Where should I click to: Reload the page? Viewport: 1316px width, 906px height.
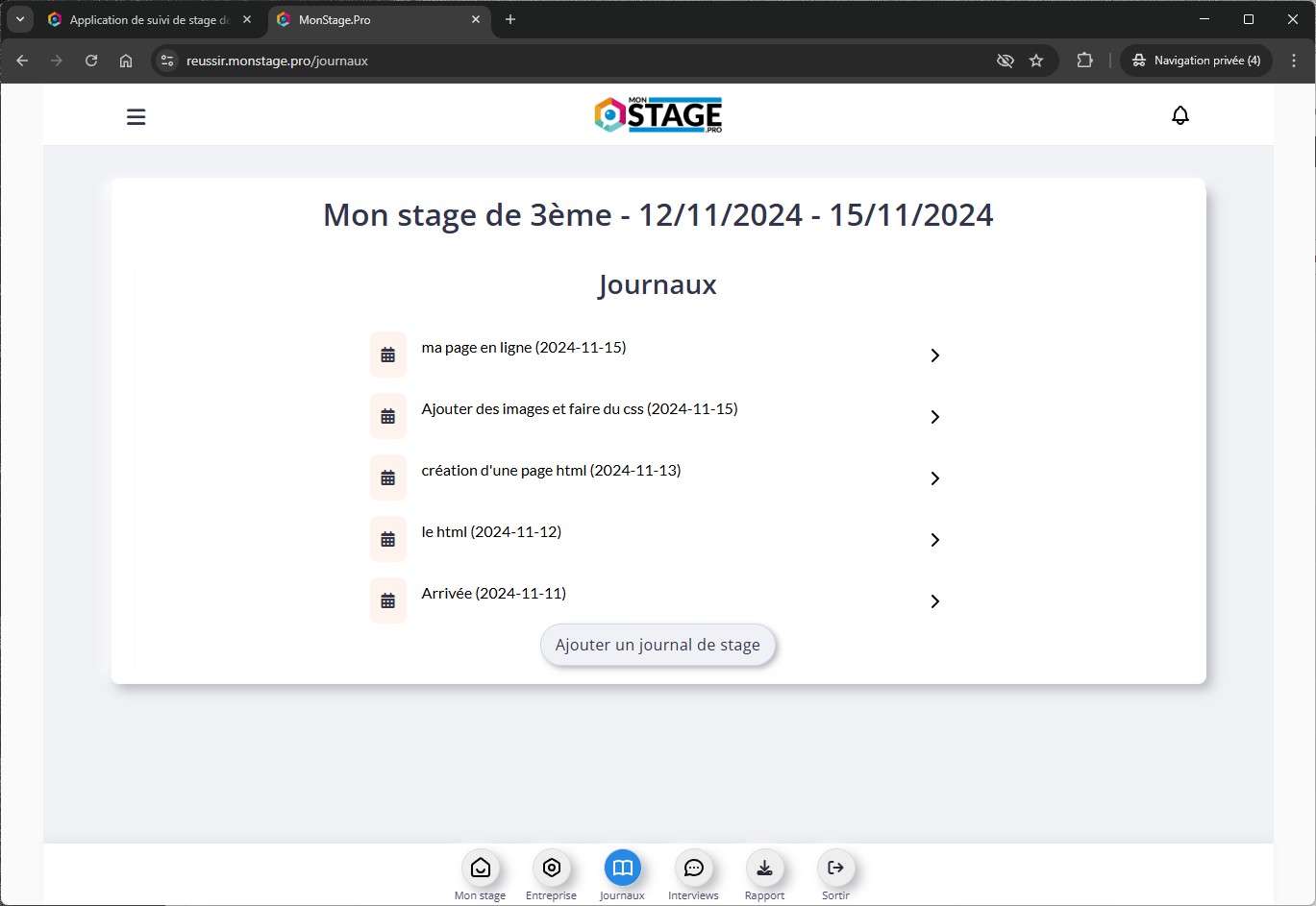pyautogui.click(x=91, y=61)
